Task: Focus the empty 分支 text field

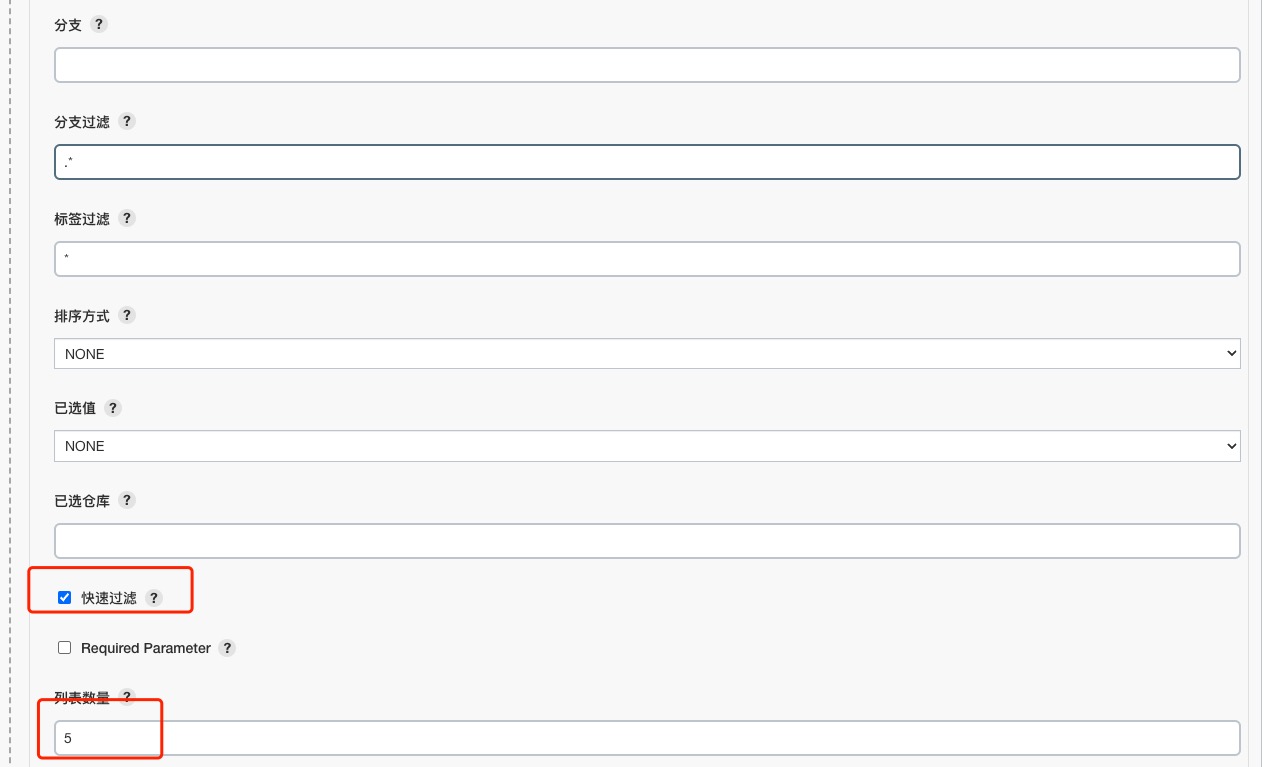Action: (x=647, y=65)
